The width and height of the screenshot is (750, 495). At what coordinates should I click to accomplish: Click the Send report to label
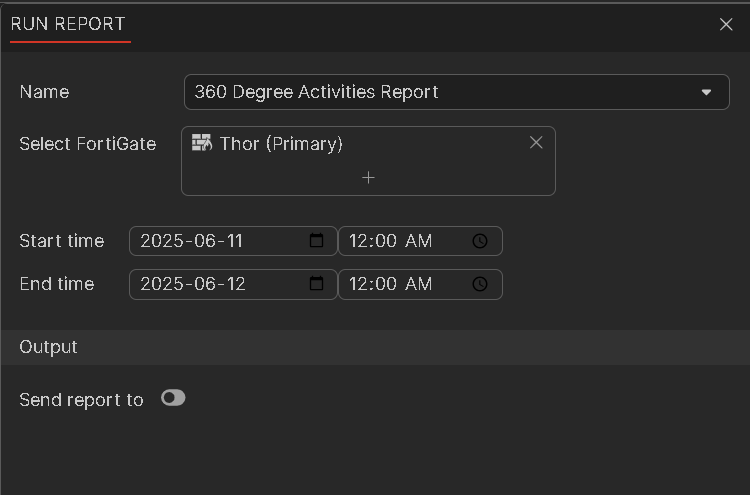[81, 400]
